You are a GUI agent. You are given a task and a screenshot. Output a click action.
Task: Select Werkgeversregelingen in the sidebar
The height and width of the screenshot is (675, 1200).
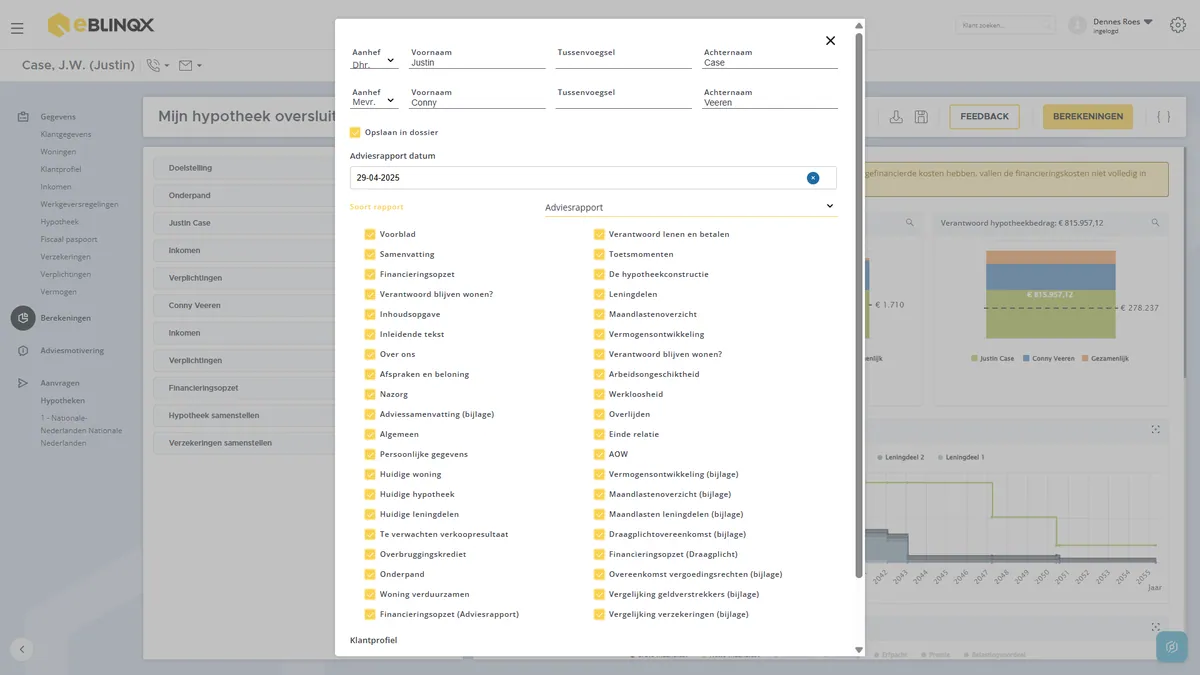[x=79, y=204]
